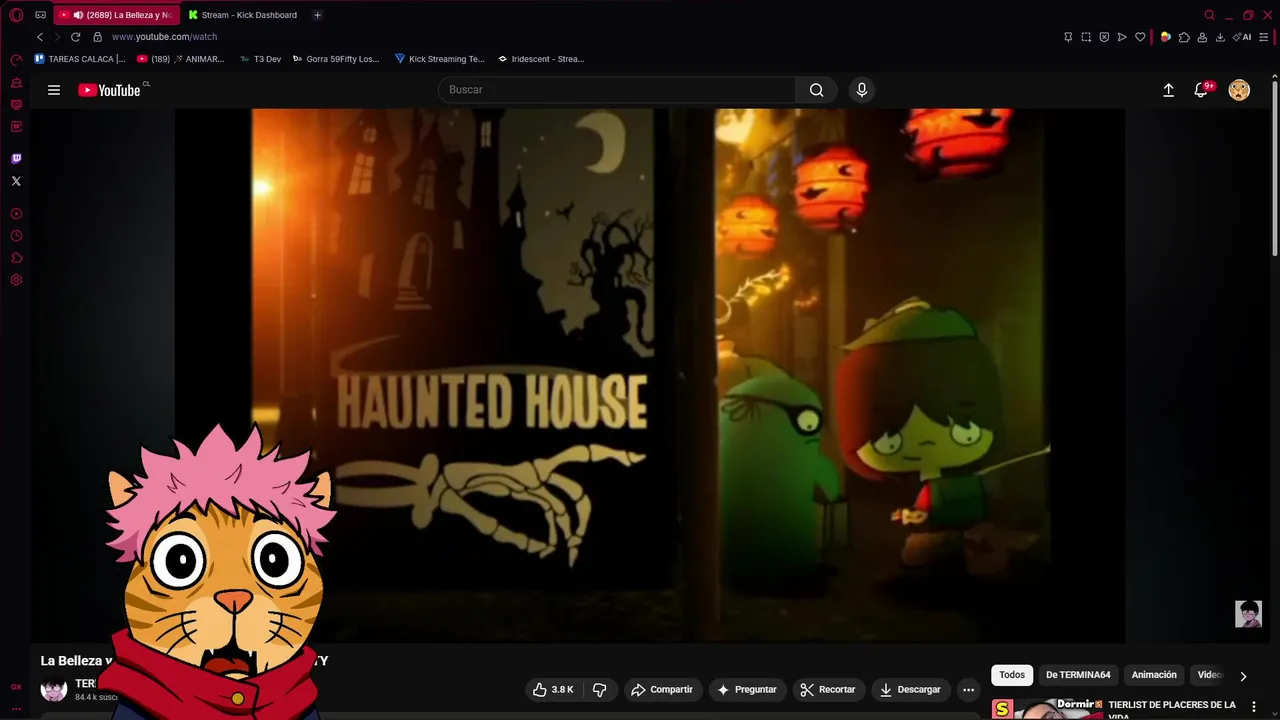Show more filter chips with right chevron
The width and height of the screenshot is (1280, 720).
tap(1243, 676)
